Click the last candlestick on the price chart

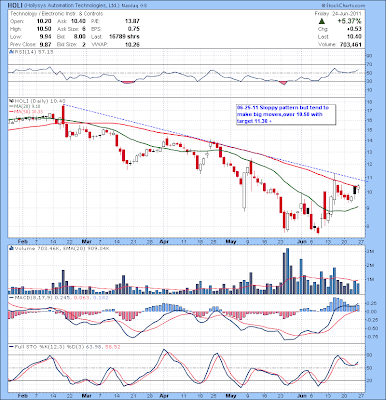click(358, 188)
